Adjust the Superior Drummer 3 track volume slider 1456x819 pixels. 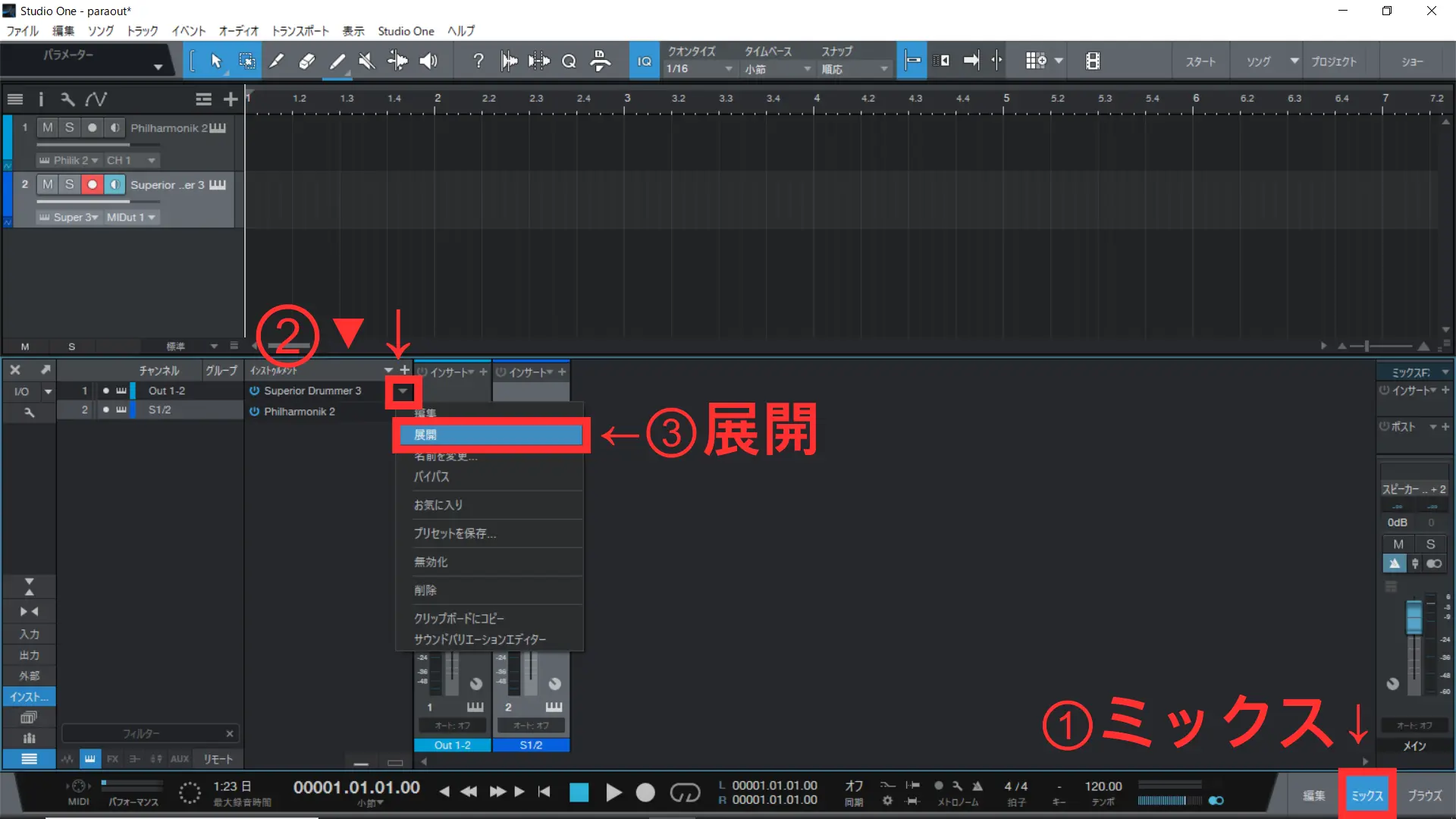(x=98, y=202)
